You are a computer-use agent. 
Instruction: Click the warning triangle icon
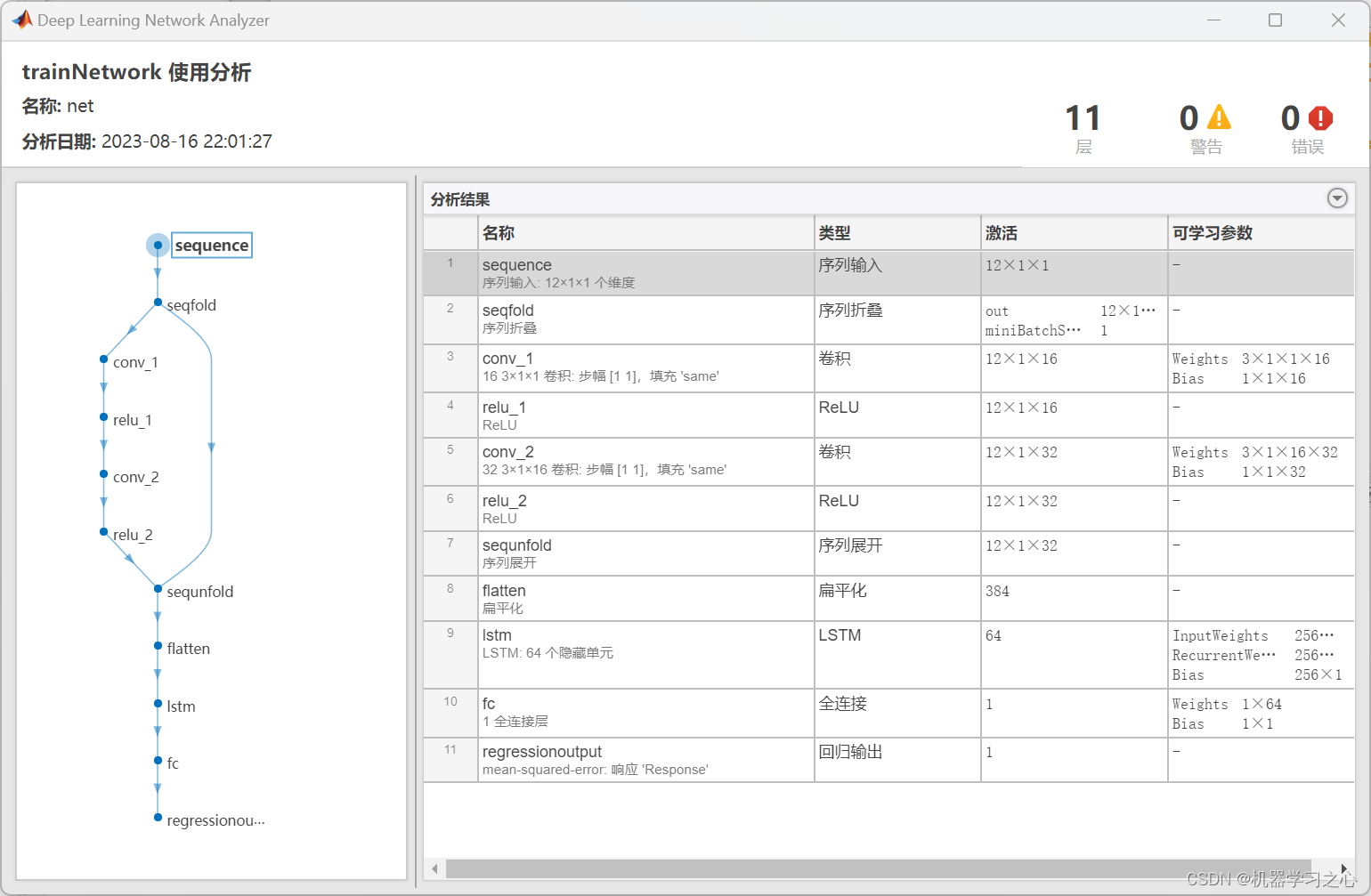coord(1219,117)
